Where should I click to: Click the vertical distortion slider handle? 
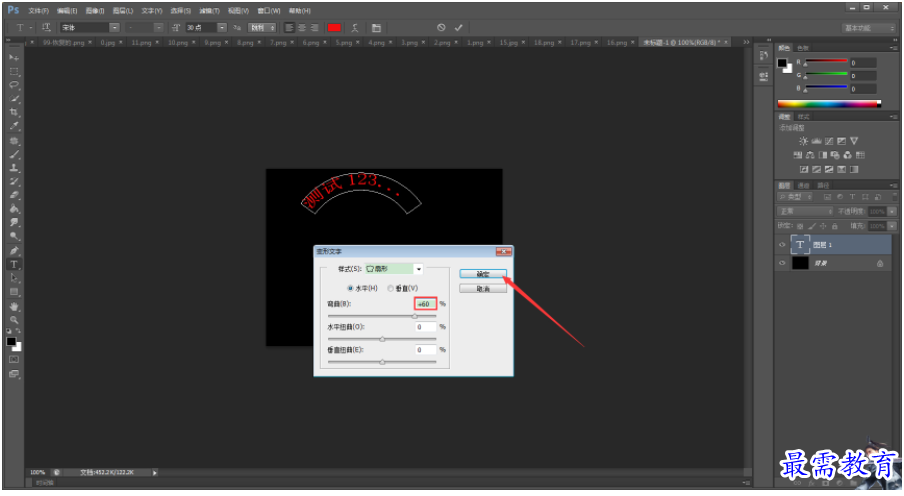382,362
